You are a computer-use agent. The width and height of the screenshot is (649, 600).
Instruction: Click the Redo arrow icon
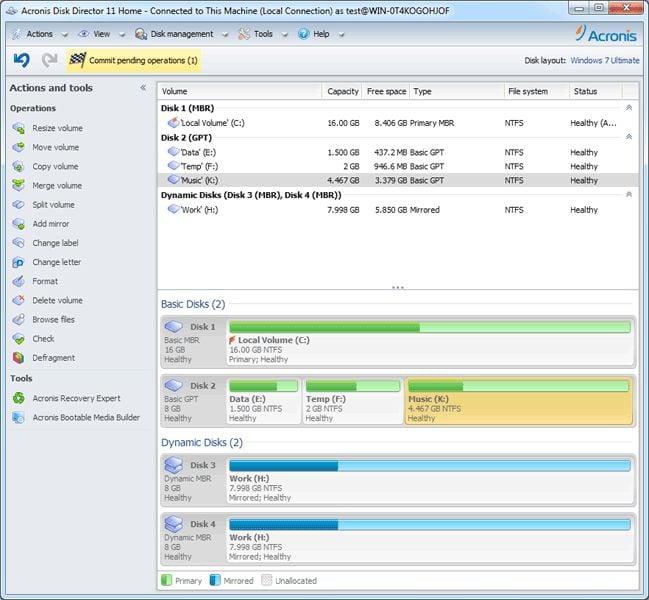pos(50,60)
